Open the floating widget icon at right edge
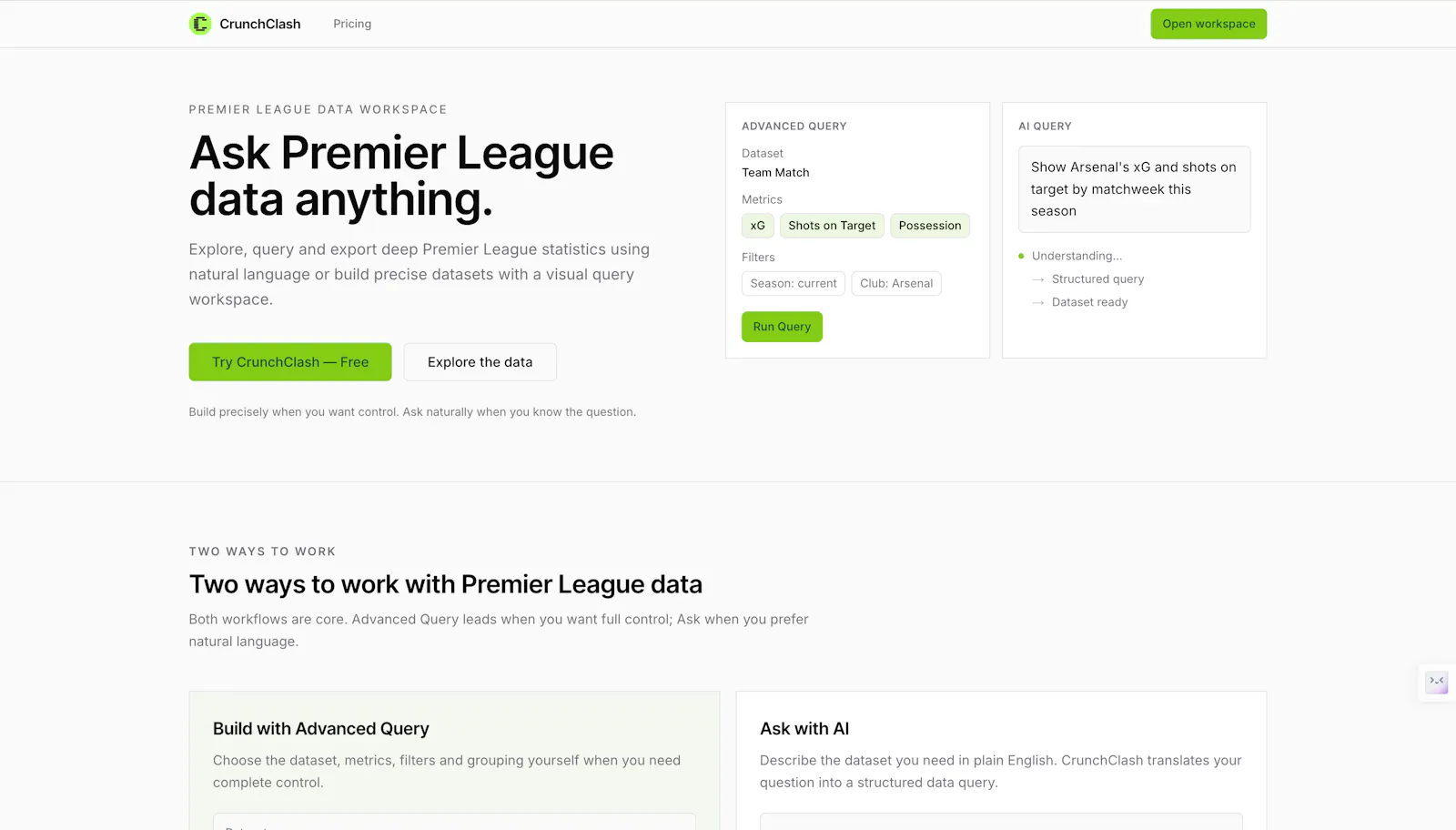The height and width of the screenshot is (830, 1456). 1437,683
